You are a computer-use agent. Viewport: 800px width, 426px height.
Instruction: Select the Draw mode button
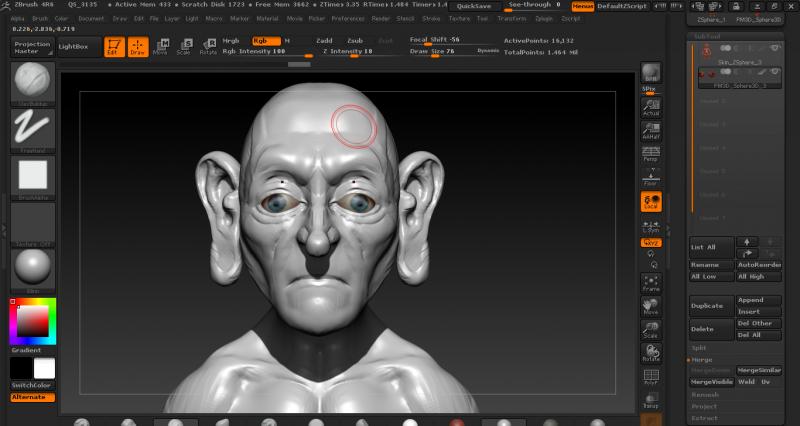click(138, 46)
